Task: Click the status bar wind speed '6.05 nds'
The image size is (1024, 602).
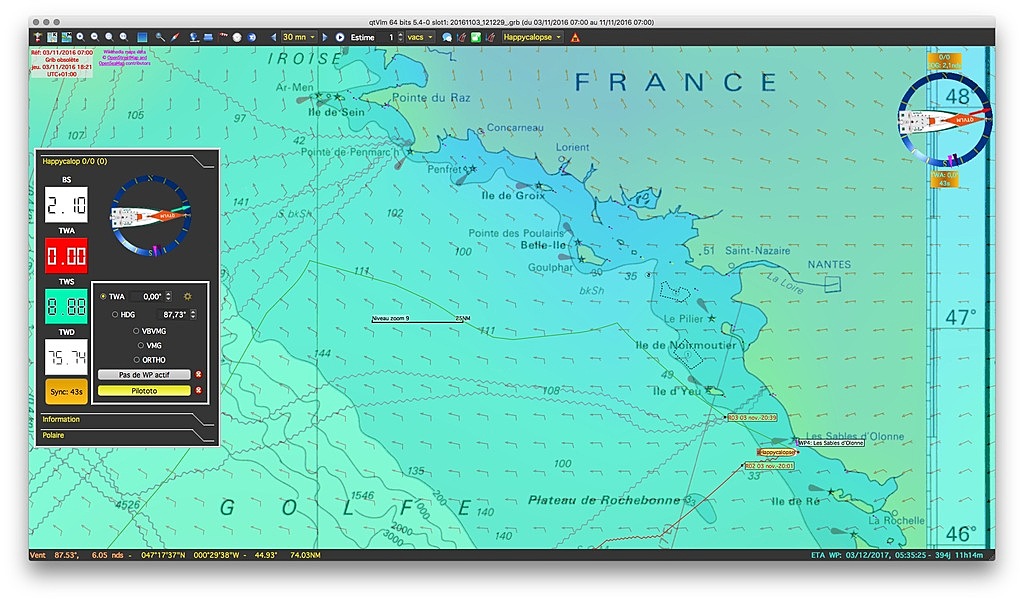Action: [108, 555]
